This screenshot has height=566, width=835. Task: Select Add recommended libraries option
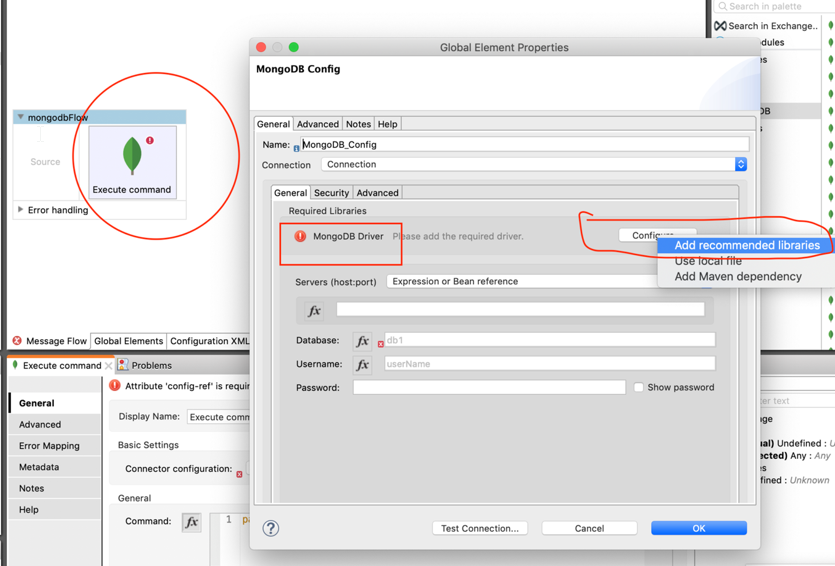[x=747, y=245]
